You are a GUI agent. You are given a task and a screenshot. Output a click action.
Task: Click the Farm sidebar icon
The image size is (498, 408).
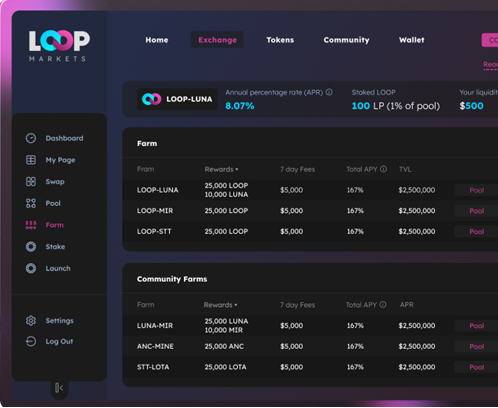point(31,225)
